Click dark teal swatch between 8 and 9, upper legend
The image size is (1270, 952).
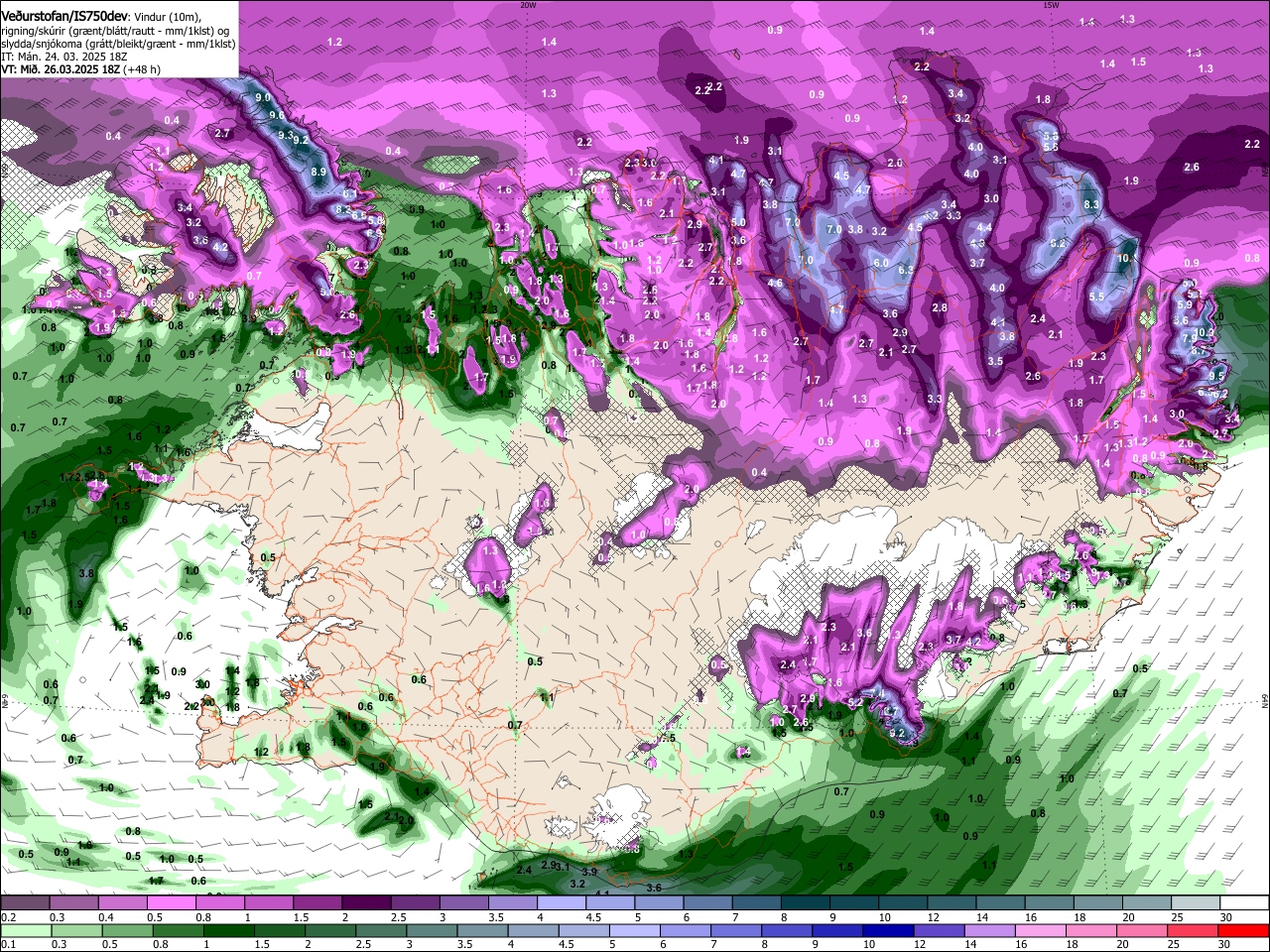(x=808, y=903)
